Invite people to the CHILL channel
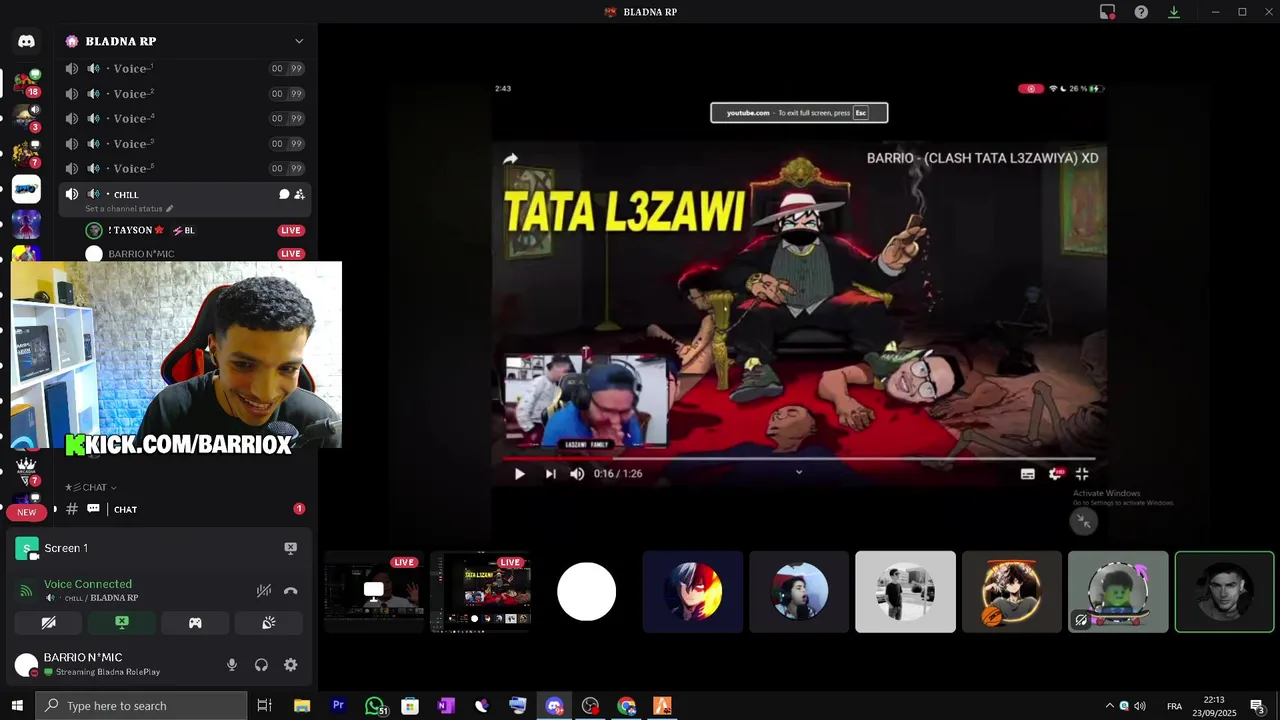 pos(299,195)
